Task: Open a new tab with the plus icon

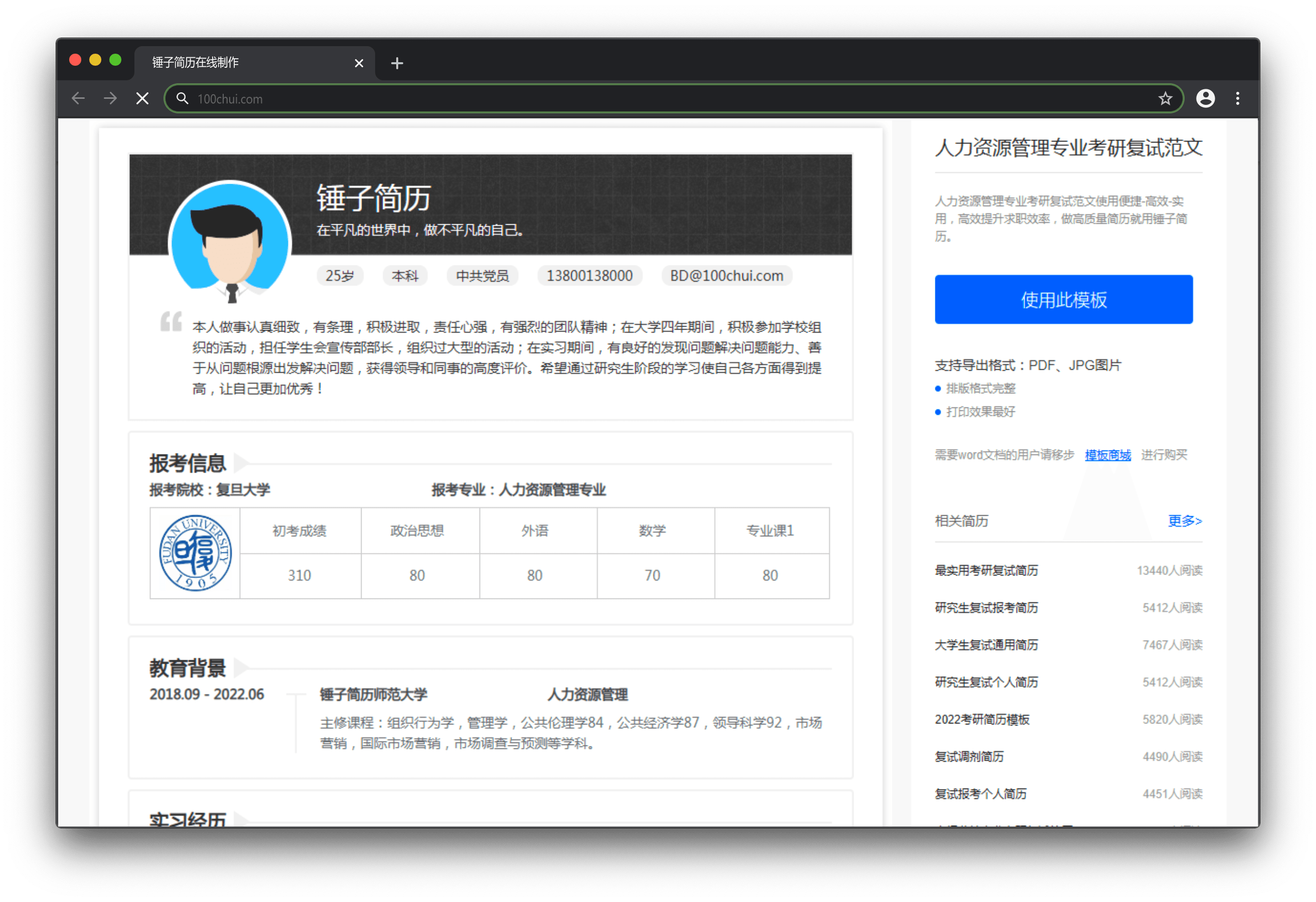Action: click(397, 63)
